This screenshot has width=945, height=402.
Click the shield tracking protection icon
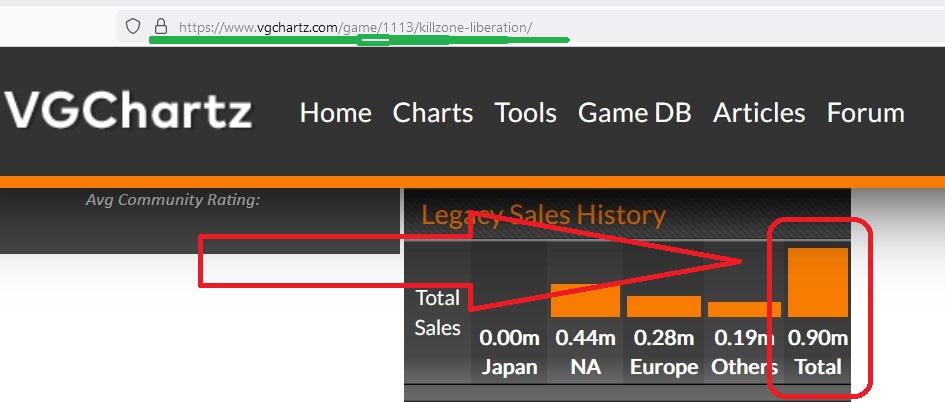point(133,26)
